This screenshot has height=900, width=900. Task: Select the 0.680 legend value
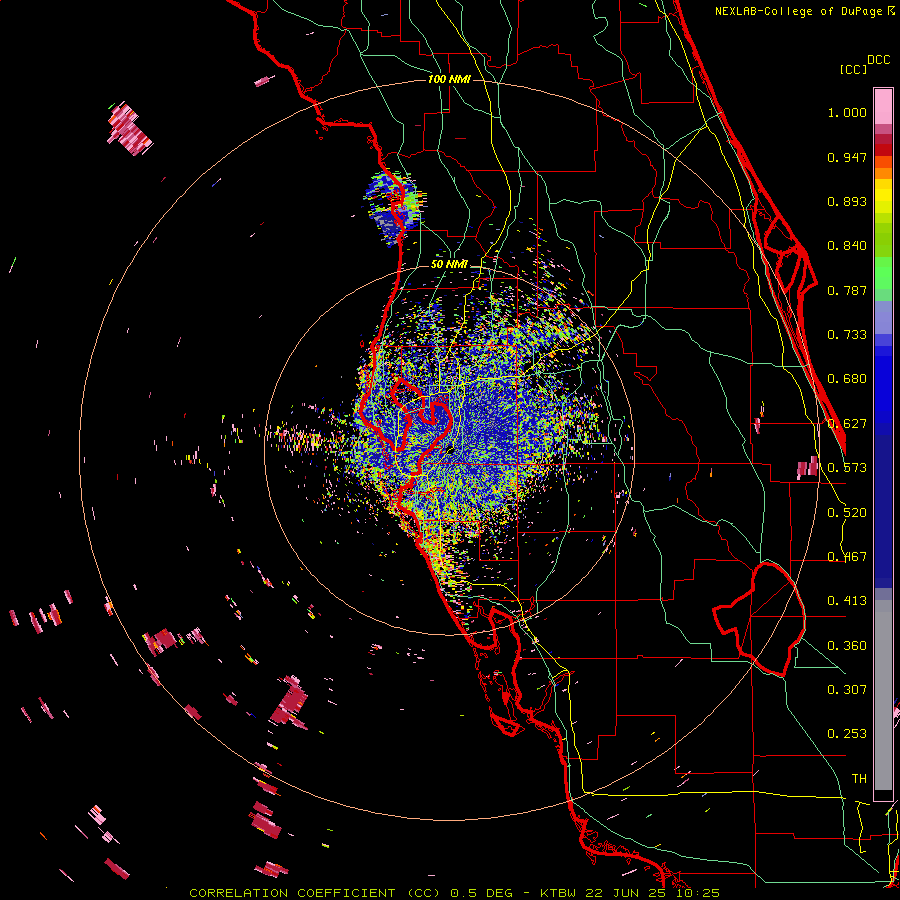847,379
